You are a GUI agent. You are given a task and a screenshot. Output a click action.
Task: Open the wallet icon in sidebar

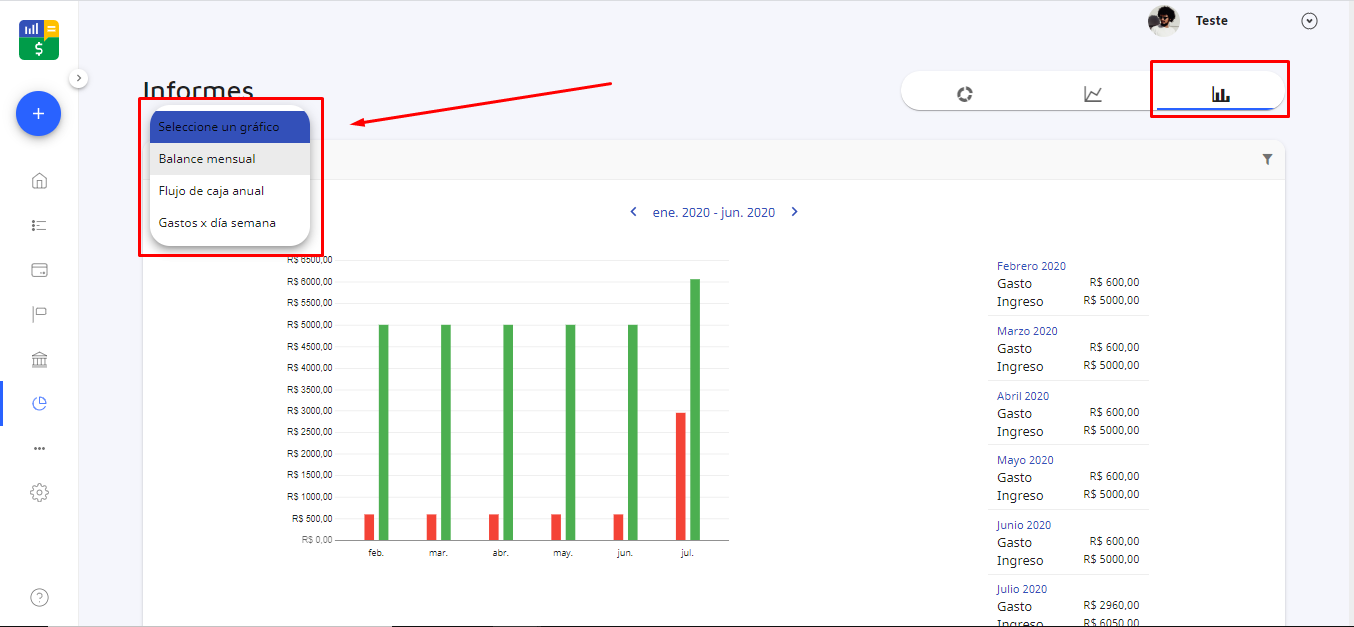pos(39,270)
